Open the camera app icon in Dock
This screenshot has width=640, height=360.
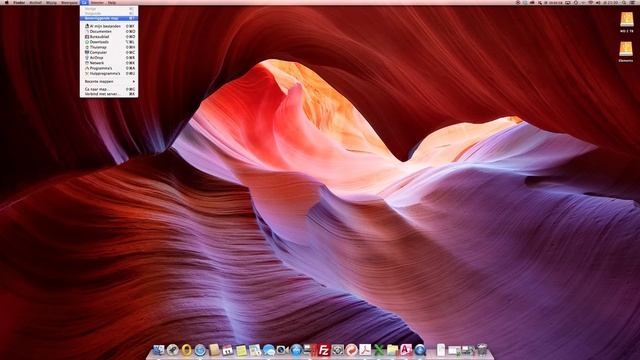click(282, 350)
